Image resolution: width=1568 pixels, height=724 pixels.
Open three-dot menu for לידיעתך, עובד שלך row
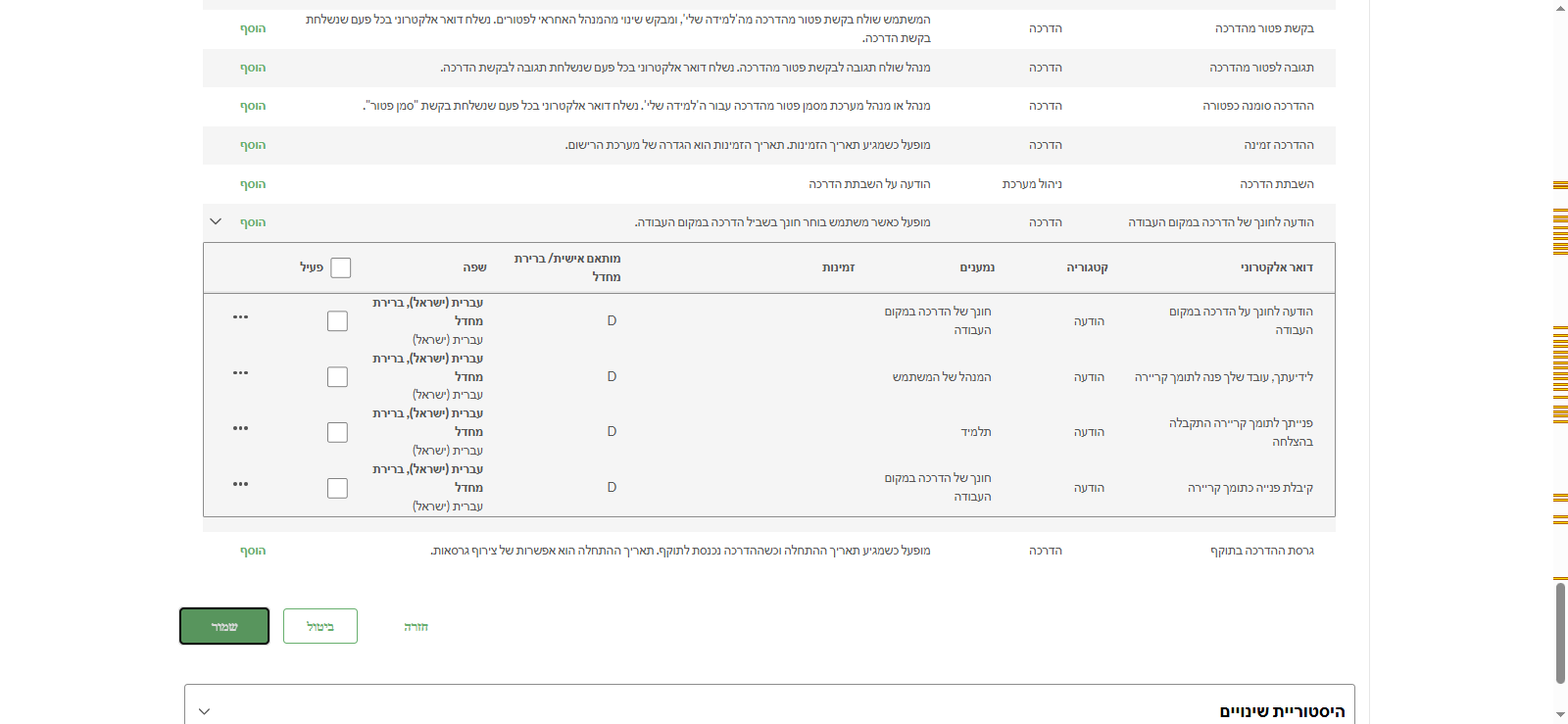240,373
